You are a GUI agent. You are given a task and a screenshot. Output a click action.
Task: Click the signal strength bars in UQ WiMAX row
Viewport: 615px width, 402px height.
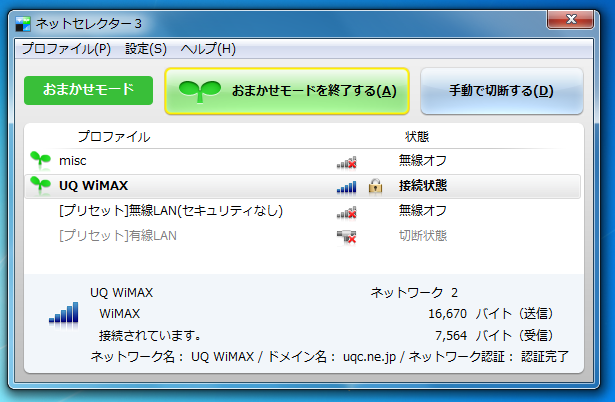click(x=346, y=185)
